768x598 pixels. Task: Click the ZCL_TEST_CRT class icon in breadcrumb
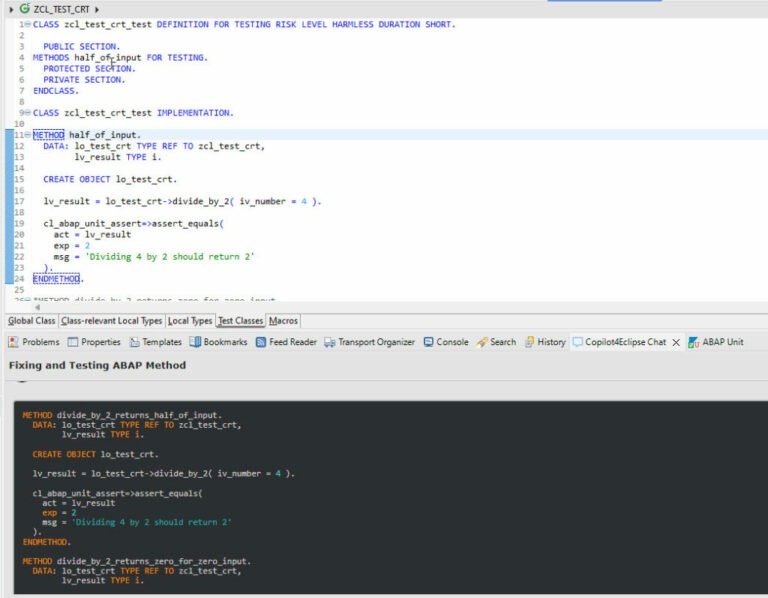tap(24, 8)
